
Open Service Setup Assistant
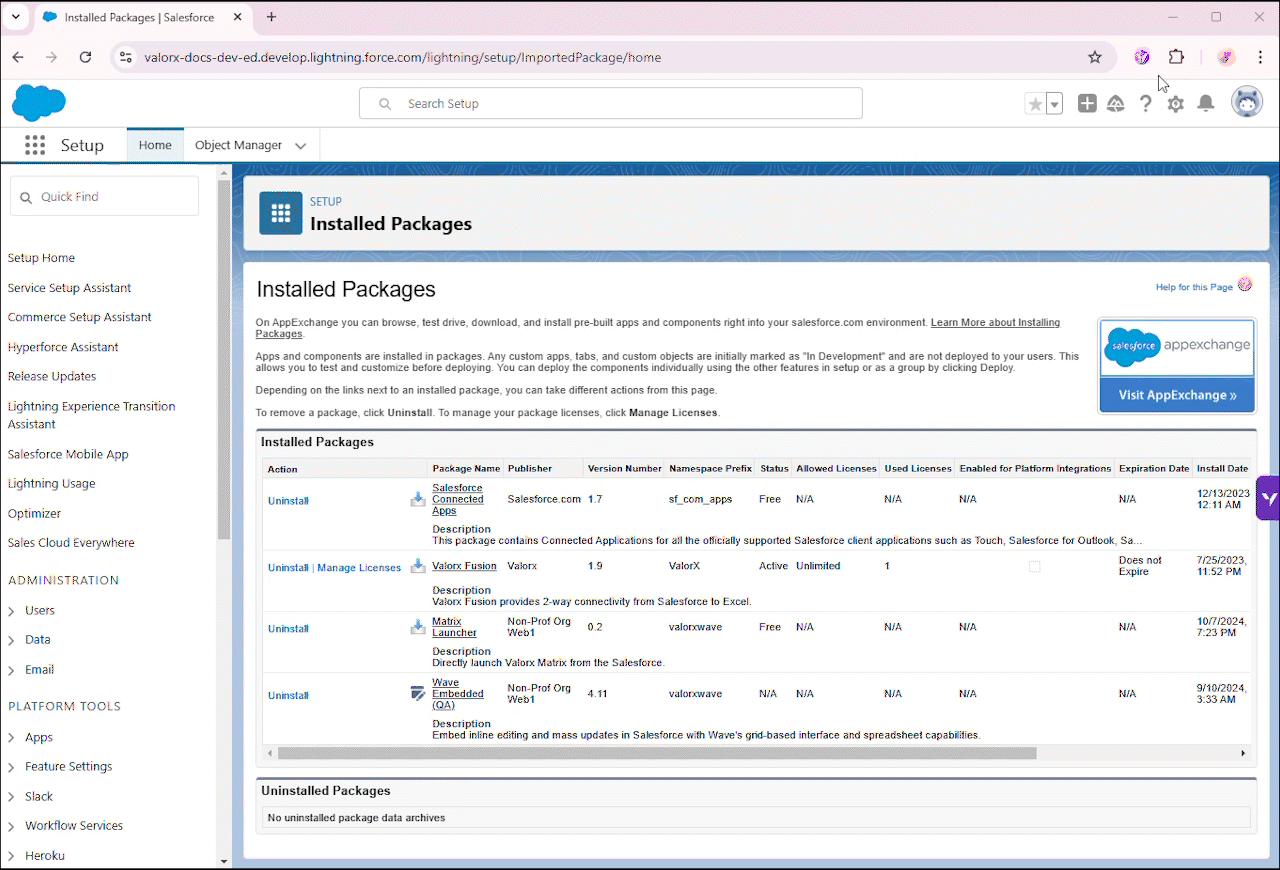[x=69, y=288]
